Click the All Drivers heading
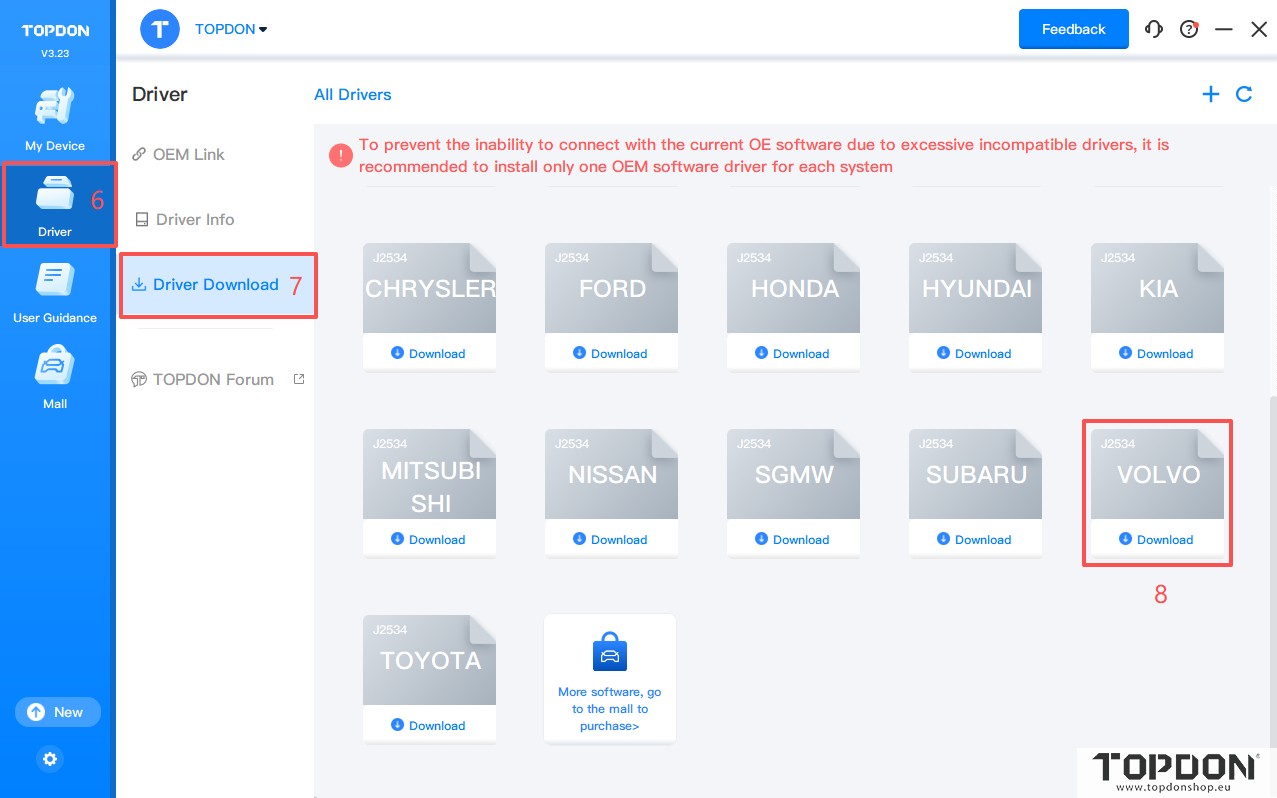This screenshot has width=1277, height=798. coord(353,95)
